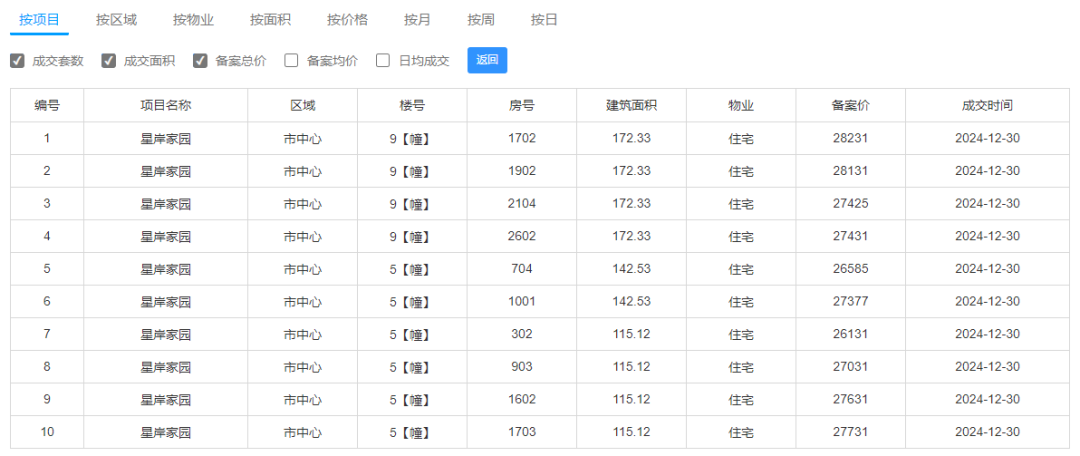
Task: Open the 按物业 tab
Action: coord(194,20)
